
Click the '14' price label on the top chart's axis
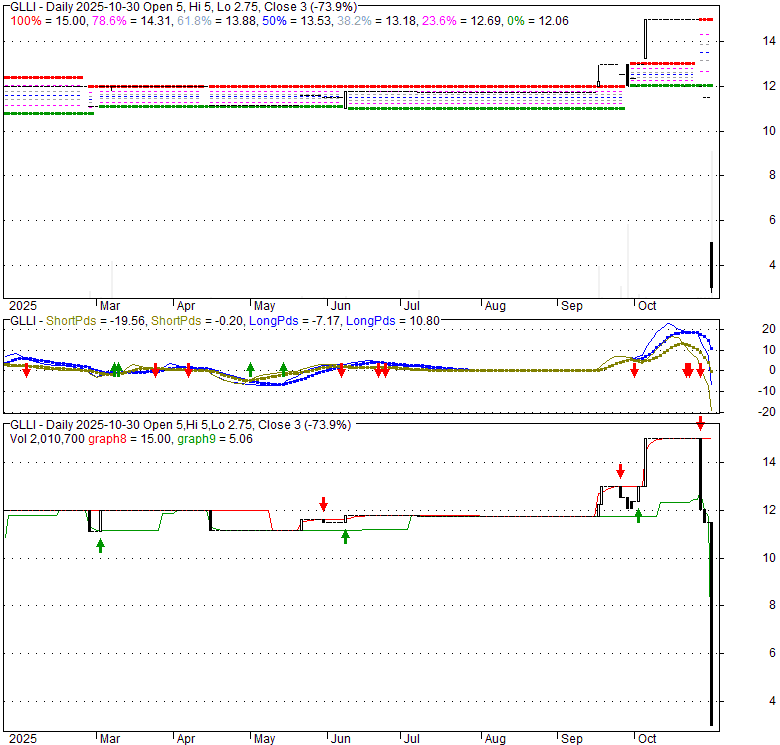(769, 41)
